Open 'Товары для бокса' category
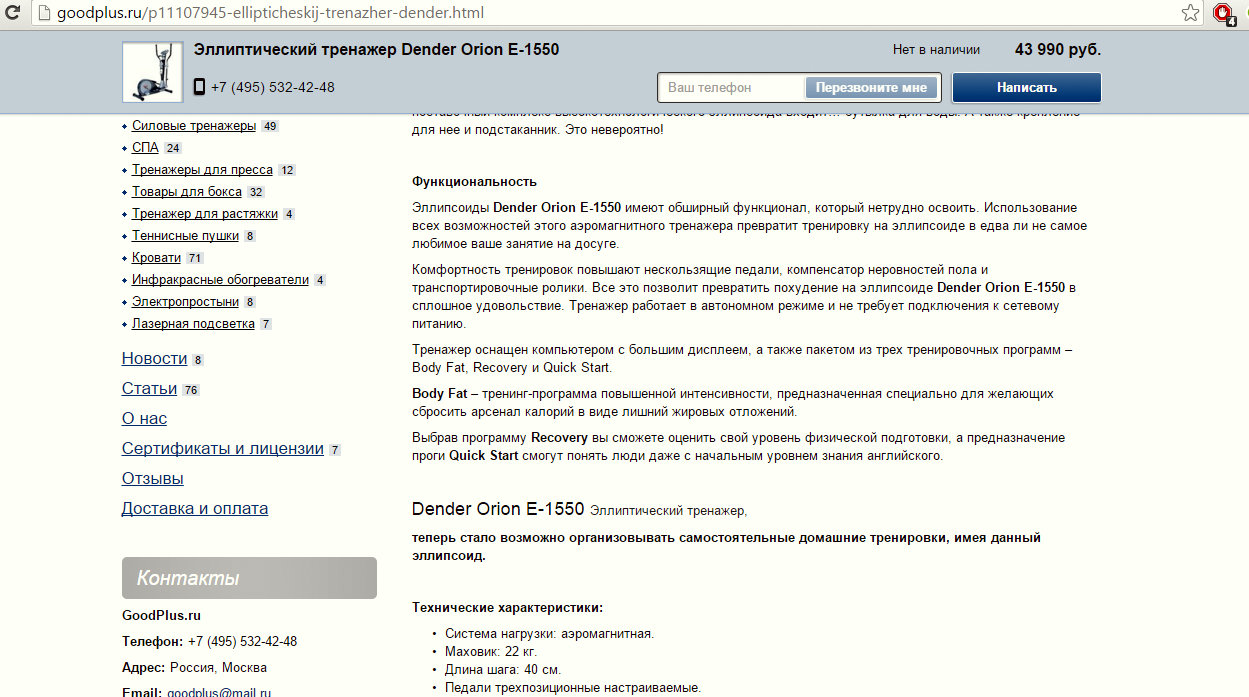 (187, 192)
